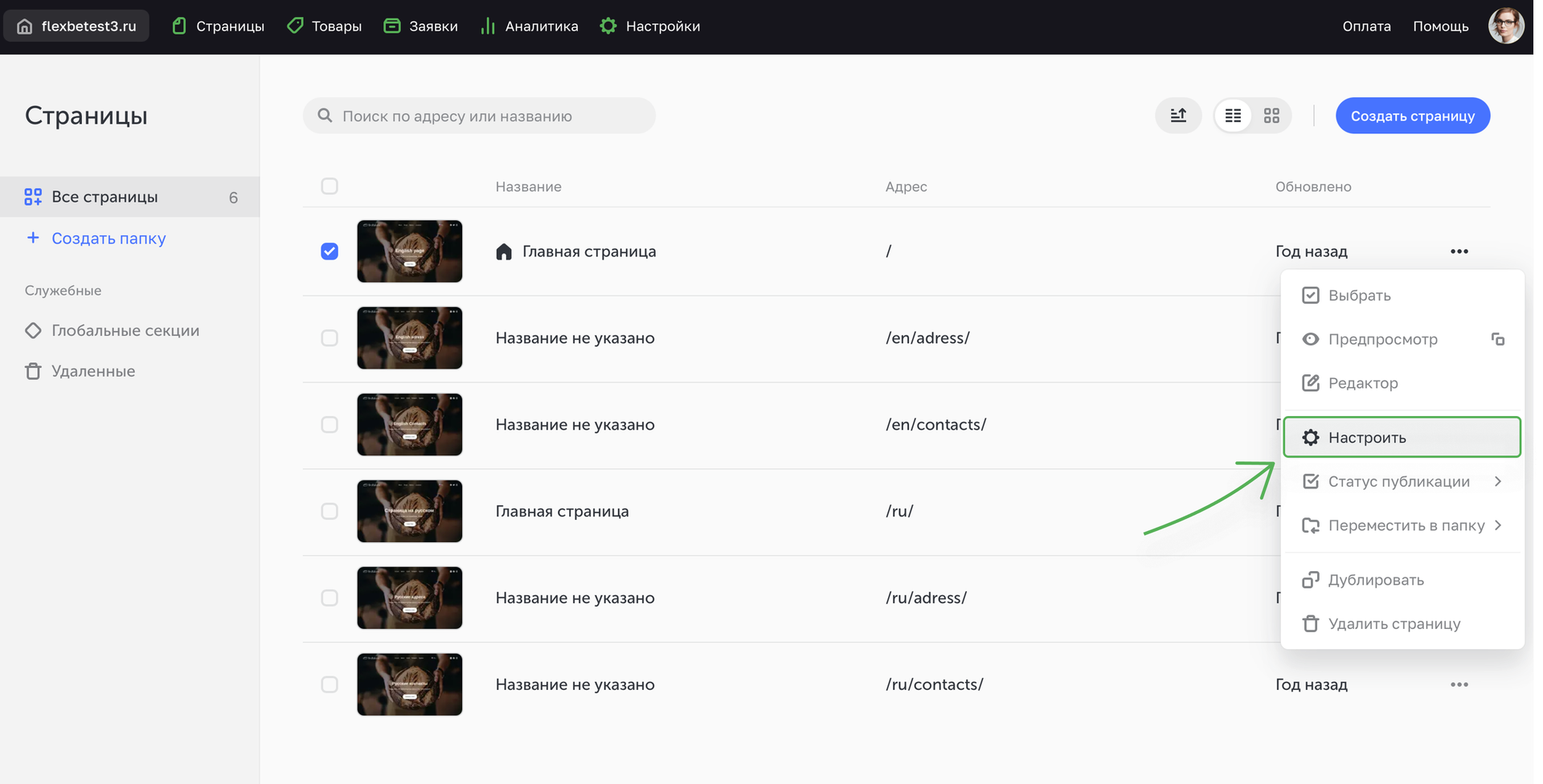The image size is (1543, 784).
Task: Open the /ru/ page thumbnail
Action: (410, 511)
